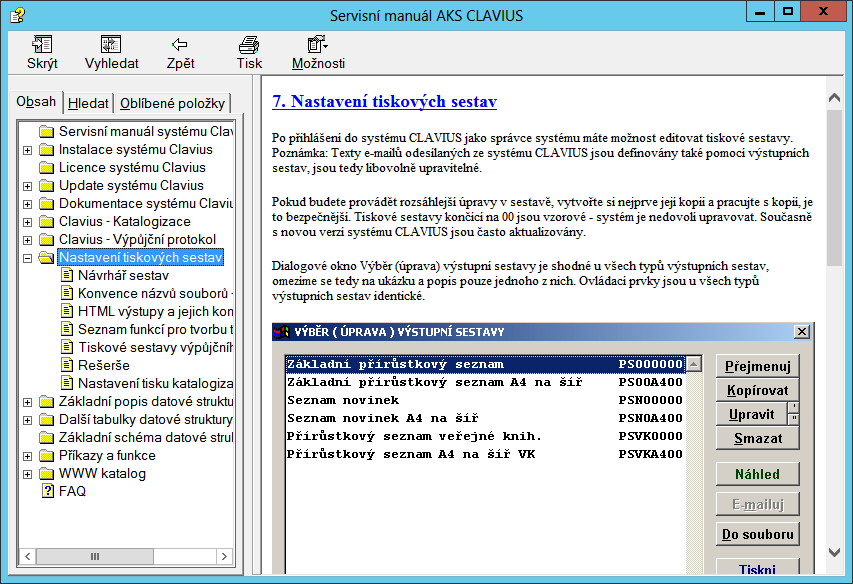Viewport: 853px width, 584px height.
Task: Select the Návrhář sestav page icon
Action: [67, 275]
